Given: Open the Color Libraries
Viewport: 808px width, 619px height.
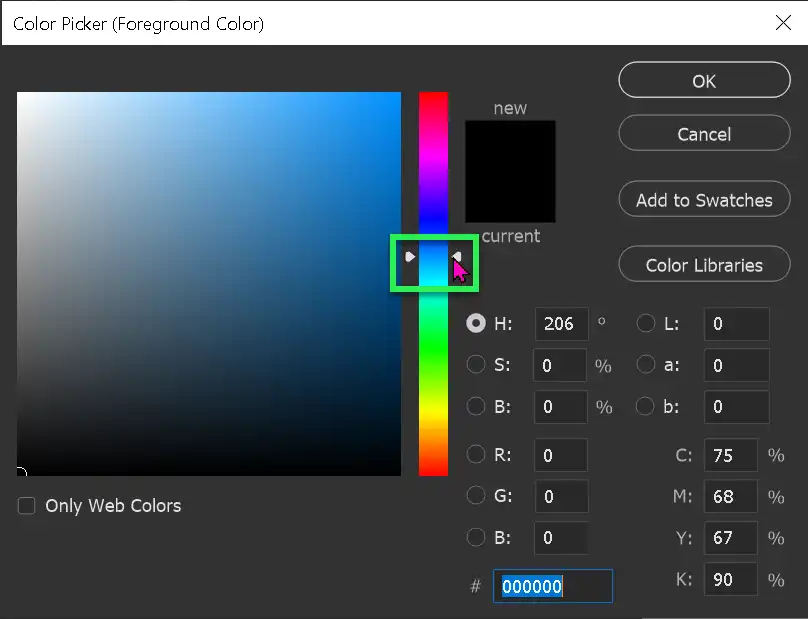Looking at the screenshot, I should point(704,264).
